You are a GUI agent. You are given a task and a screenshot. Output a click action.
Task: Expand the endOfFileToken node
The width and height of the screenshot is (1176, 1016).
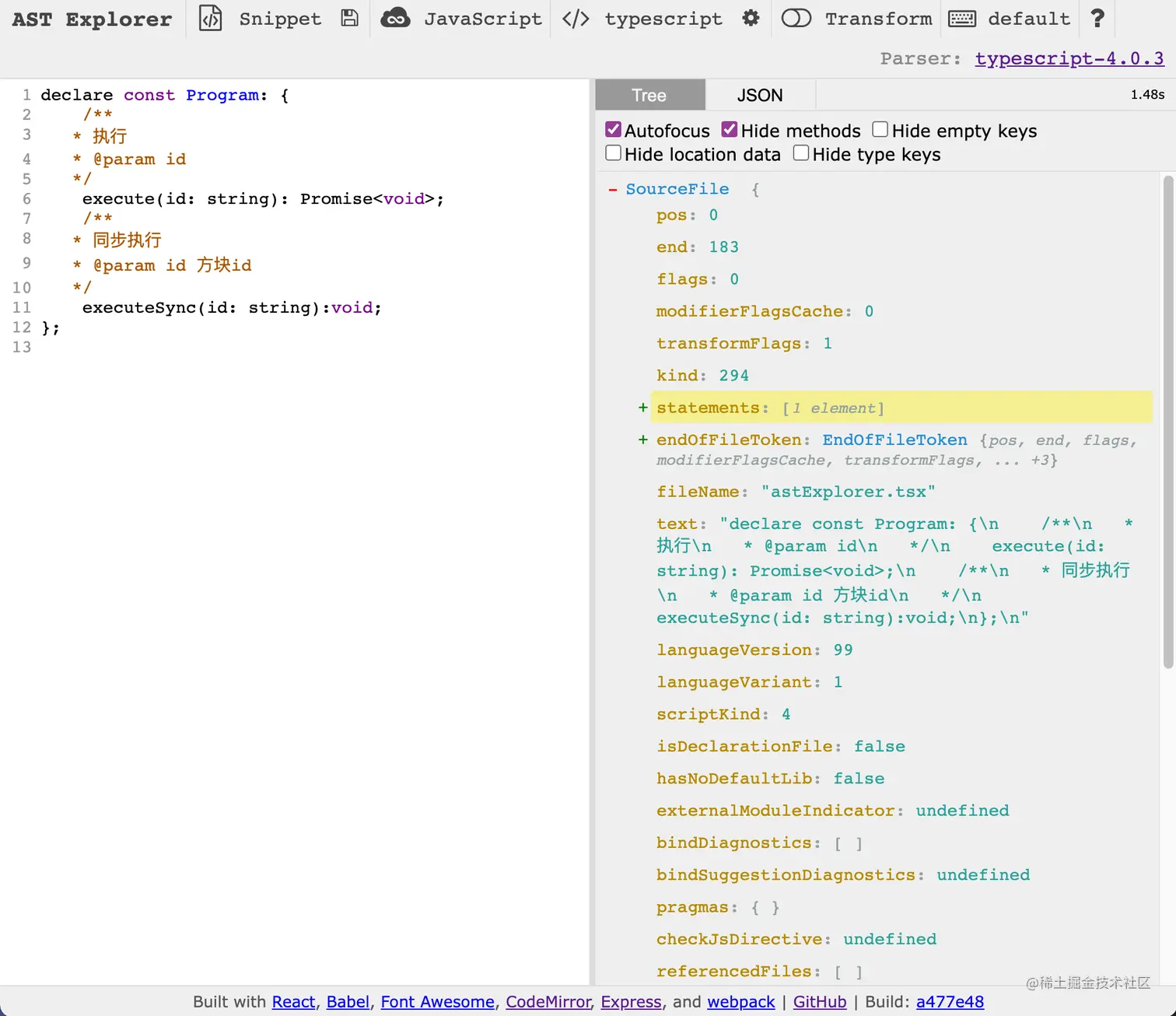point(643,439)
